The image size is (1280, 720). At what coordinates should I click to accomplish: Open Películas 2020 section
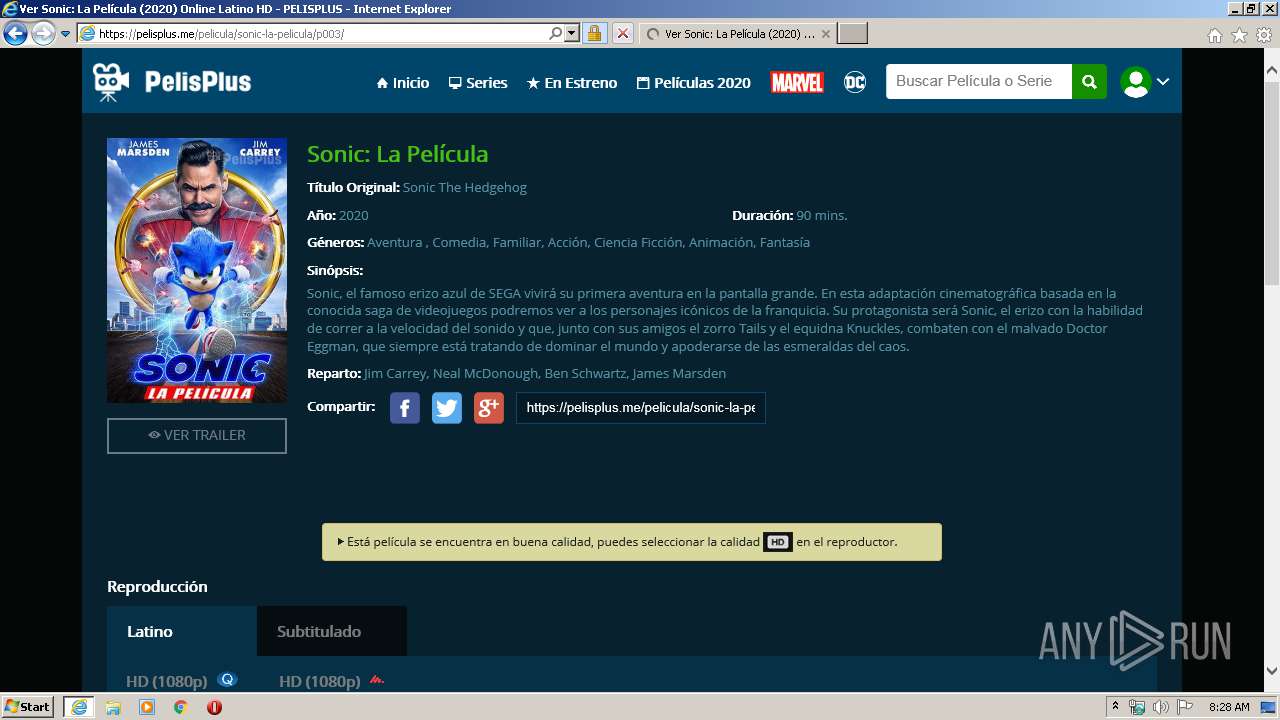tap(693, 83)
